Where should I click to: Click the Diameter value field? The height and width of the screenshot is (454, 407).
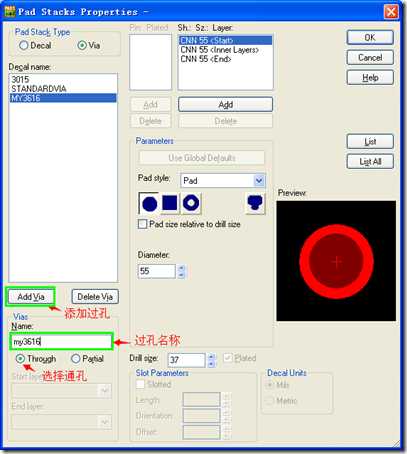pos(156,271)
